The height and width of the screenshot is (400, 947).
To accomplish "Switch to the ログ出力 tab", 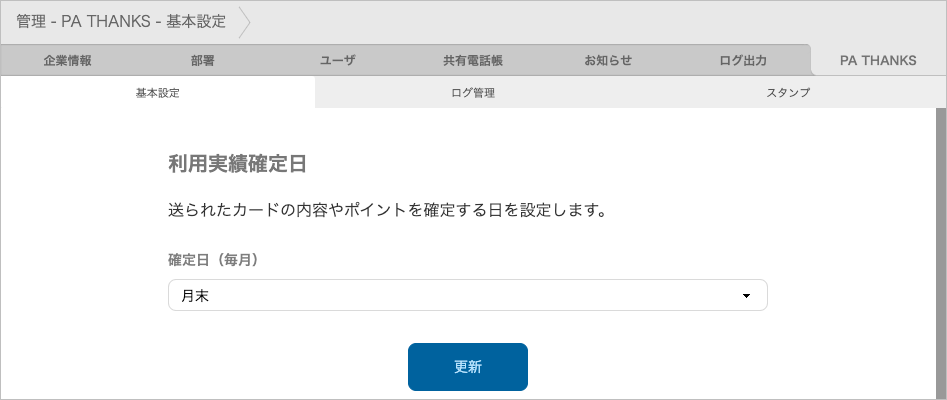I will point(743,60).
